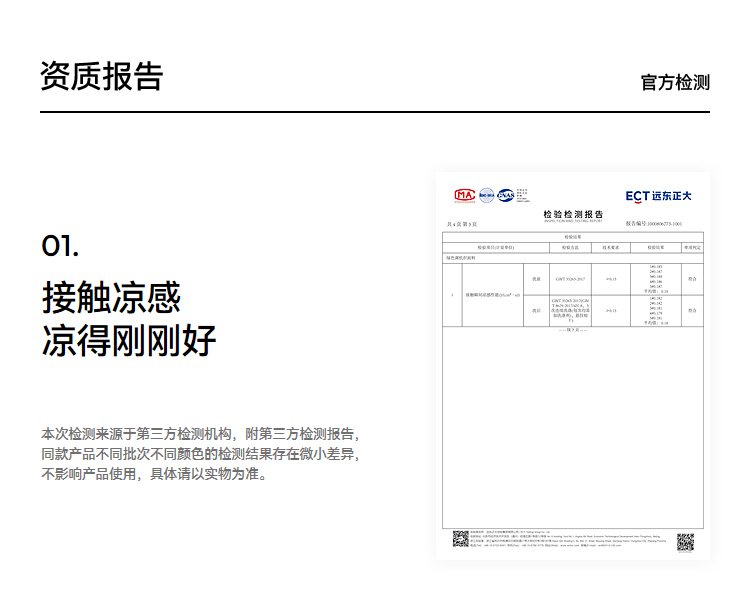Click the 01. section number
The height and width of the screenshot is (595, 750).
click(x=60, y=245)
